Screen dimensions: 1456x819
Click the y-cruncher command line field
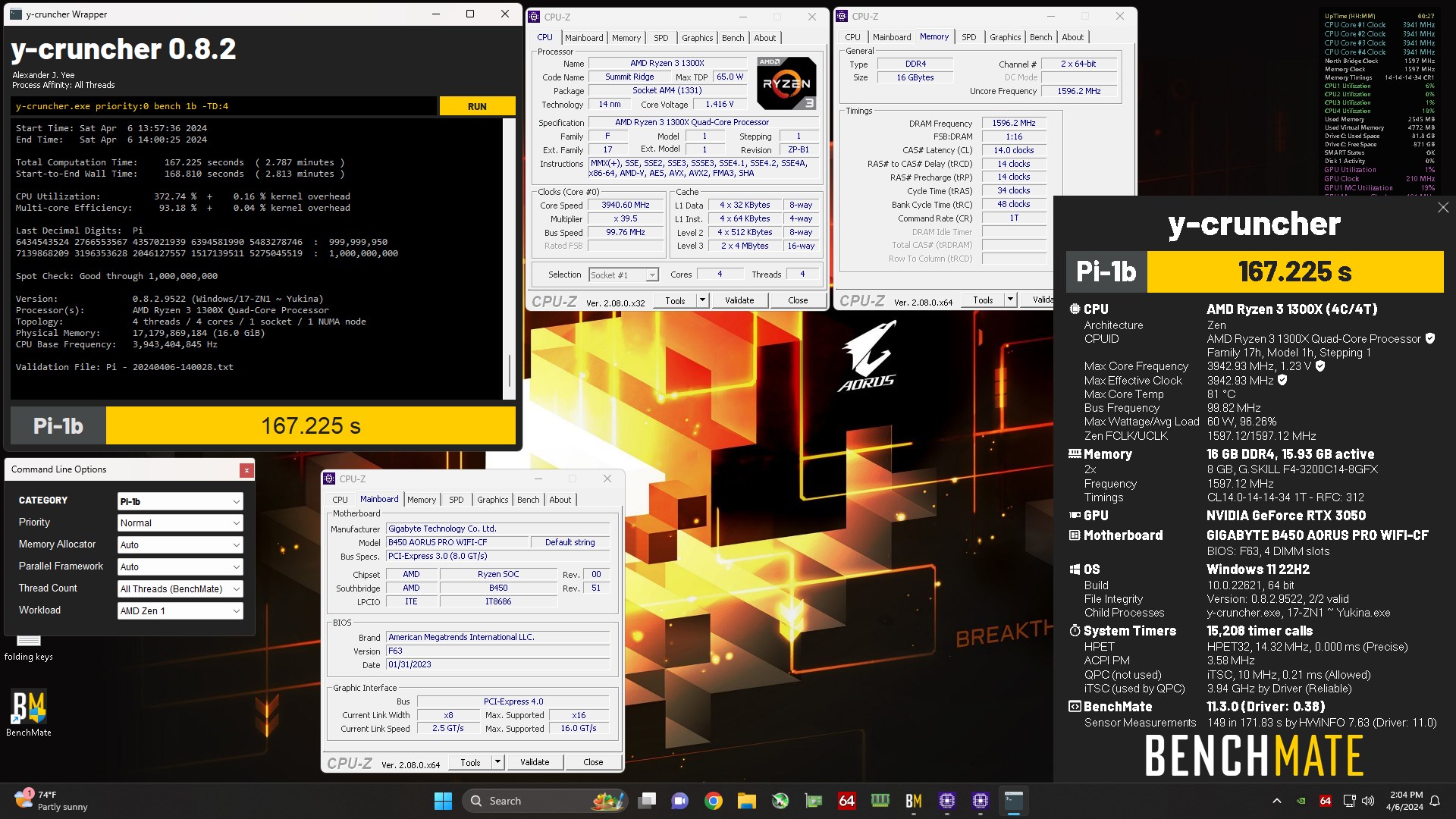(x=224, y=106)
